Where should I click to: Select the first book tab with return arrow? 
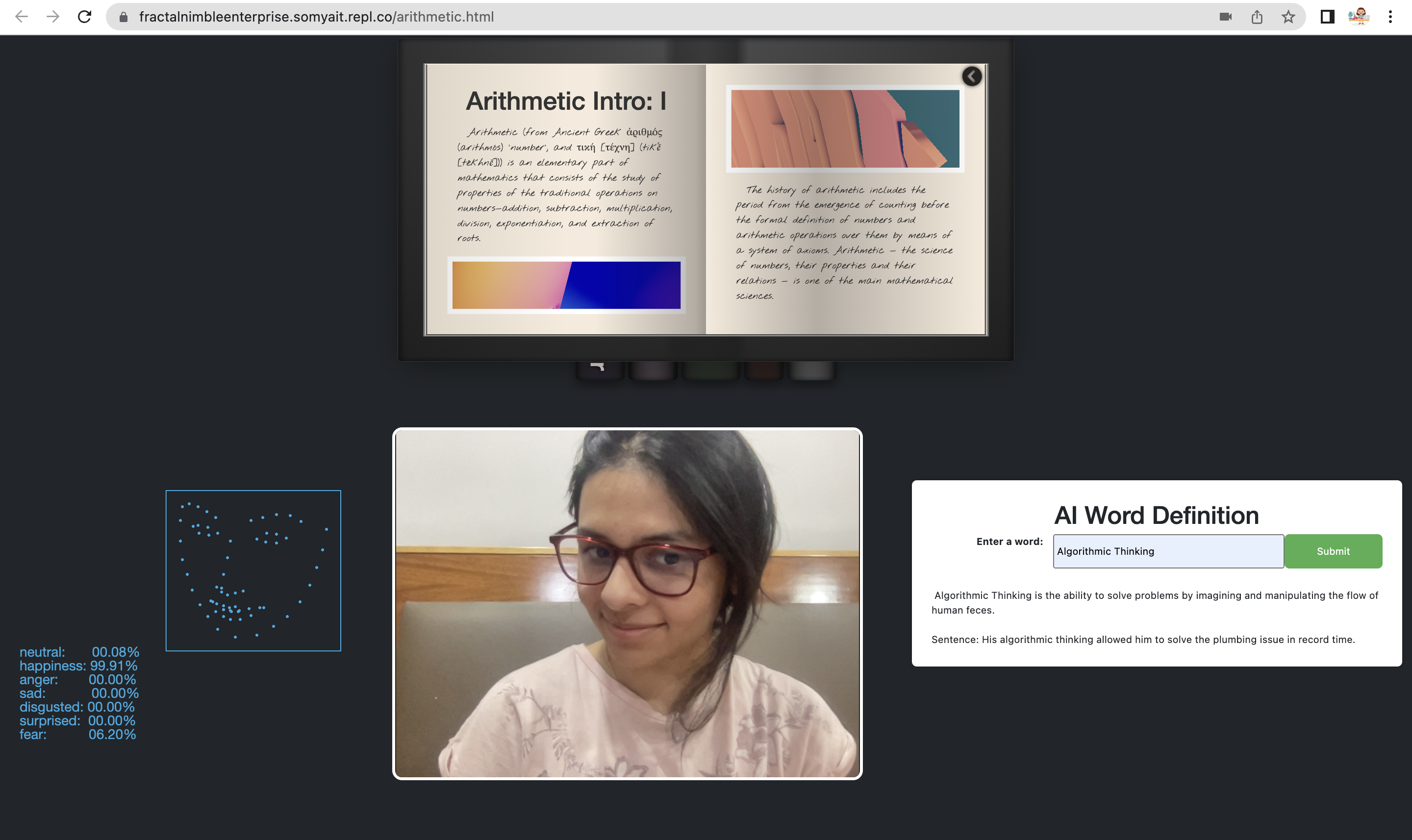(599, 370)
